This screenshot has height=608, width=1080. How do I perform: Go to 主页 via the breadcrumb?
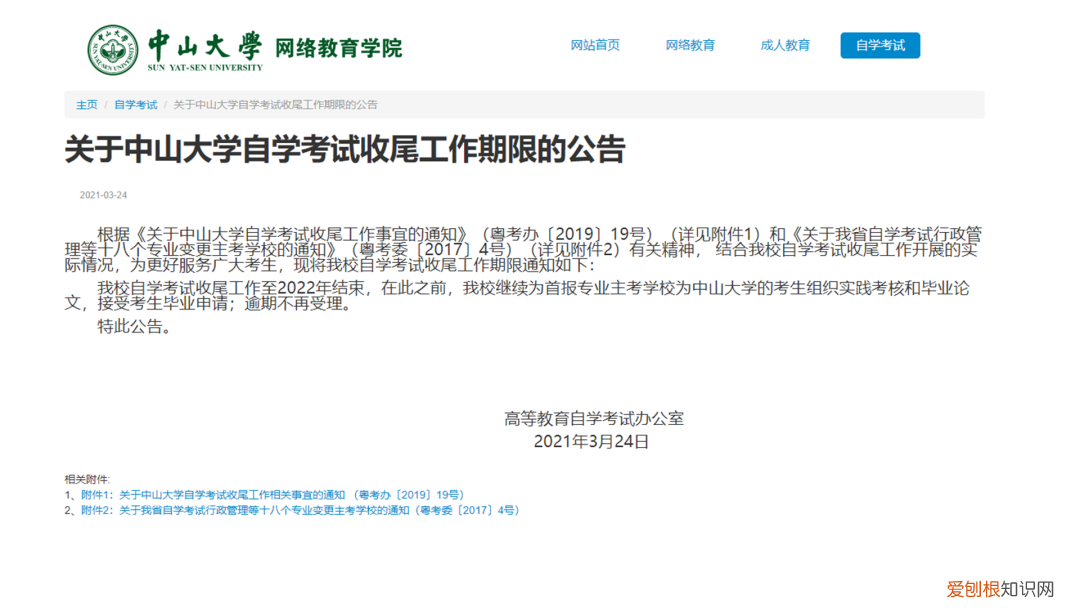tap(86, 104)
